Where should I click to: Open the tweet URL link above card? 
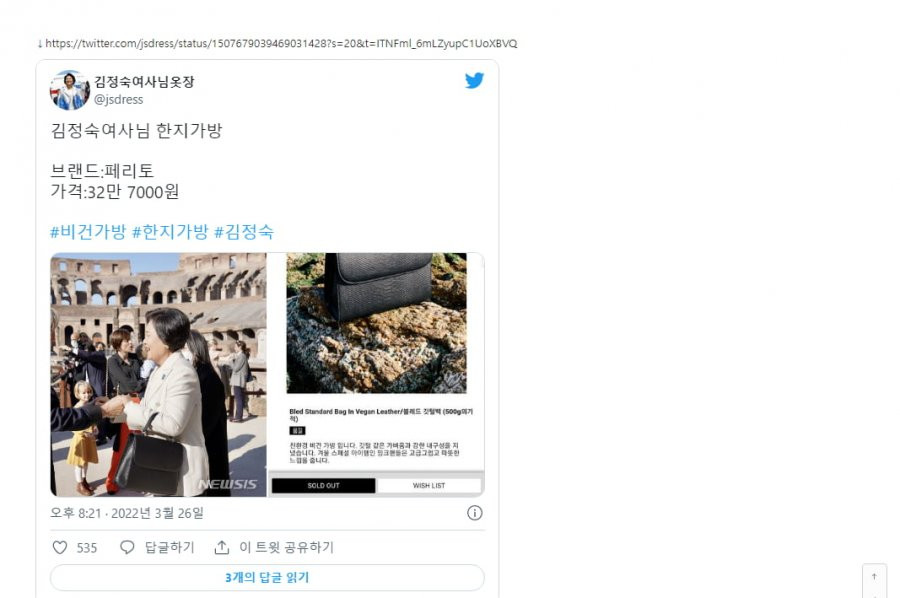pos(281,44)
